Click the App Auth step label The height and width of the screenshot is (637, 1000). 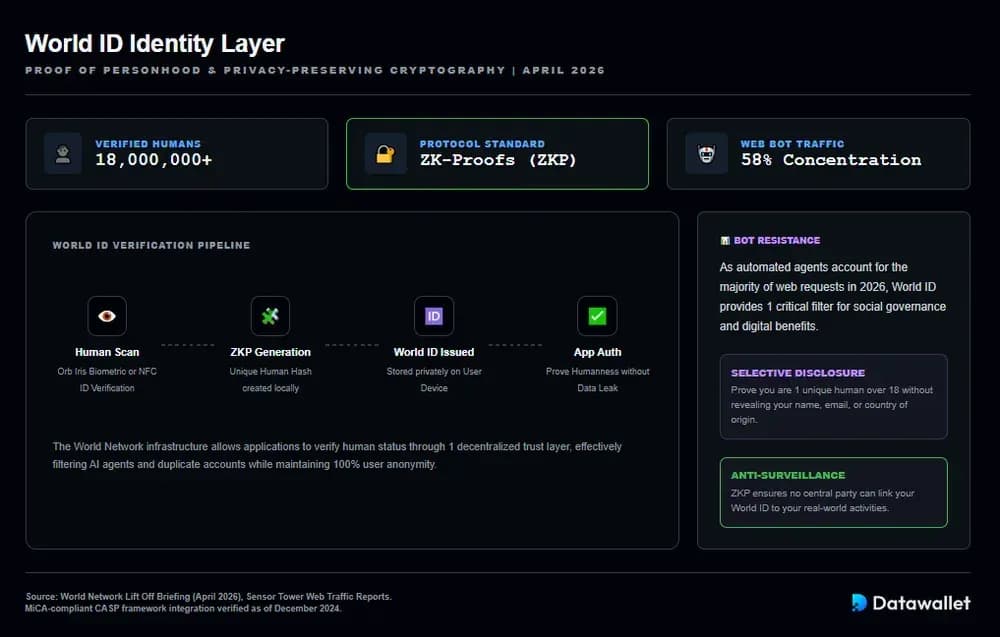pos(597,352)
